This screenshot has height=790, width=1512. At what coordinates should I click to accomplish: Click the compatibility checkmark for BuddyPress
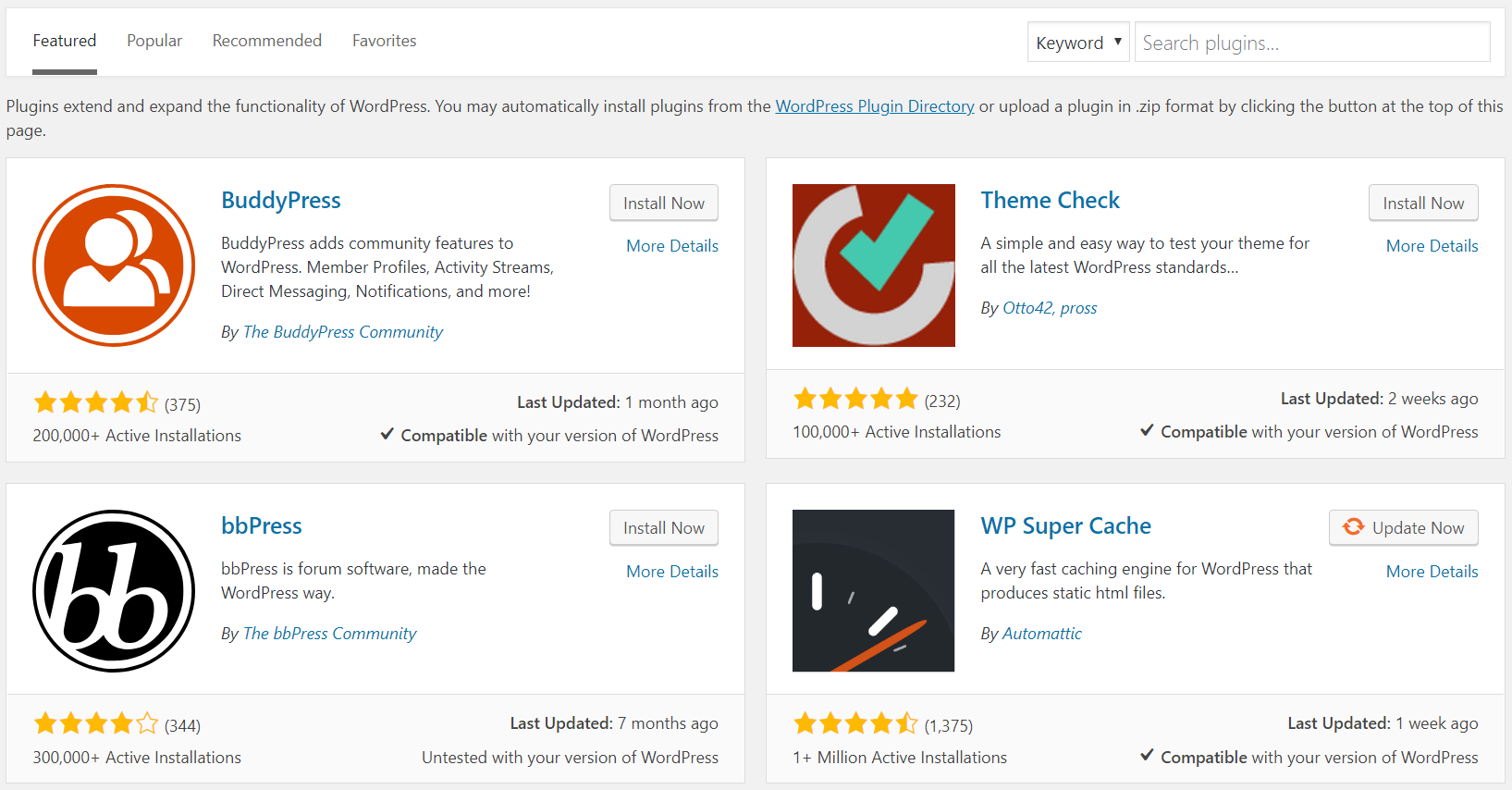point(387,434)
